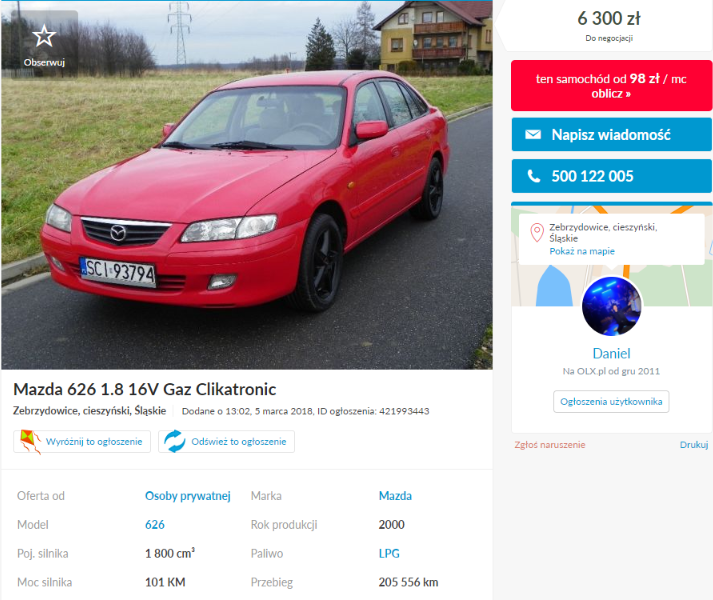Click the map location pin icon
713x600 pixels.
pos(537,232)
